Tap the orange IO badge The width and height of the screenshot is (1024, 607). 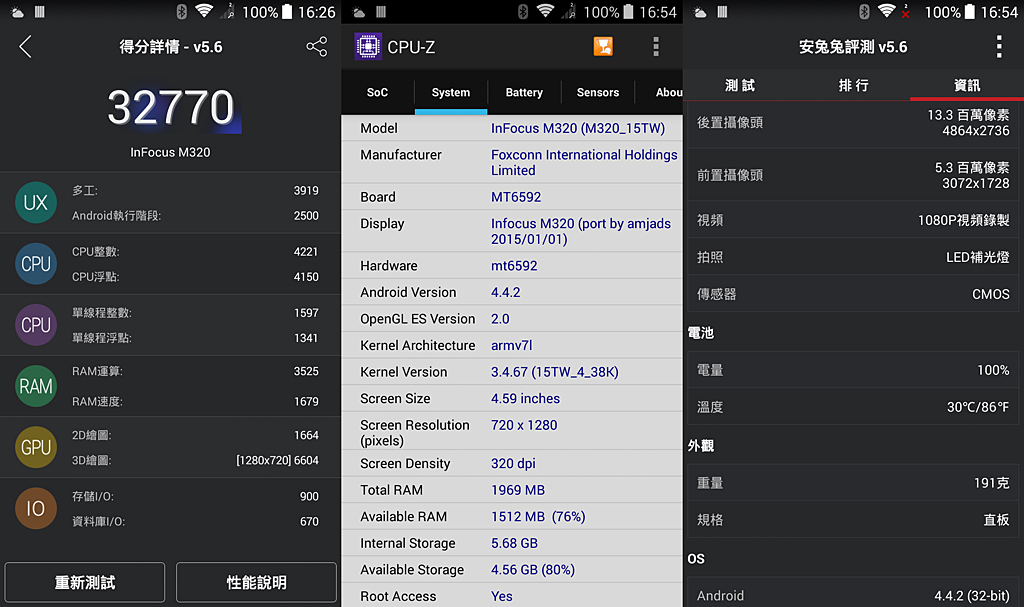(36, 508)
